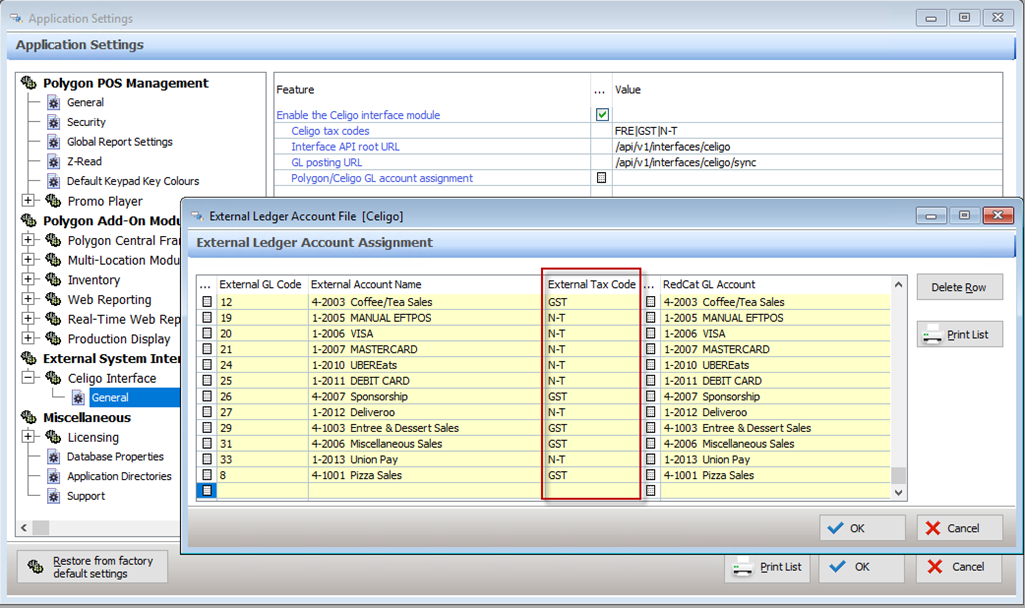Click the Global Report Settings gear icon
This screenshot has width=1025, height=608.
54,142
